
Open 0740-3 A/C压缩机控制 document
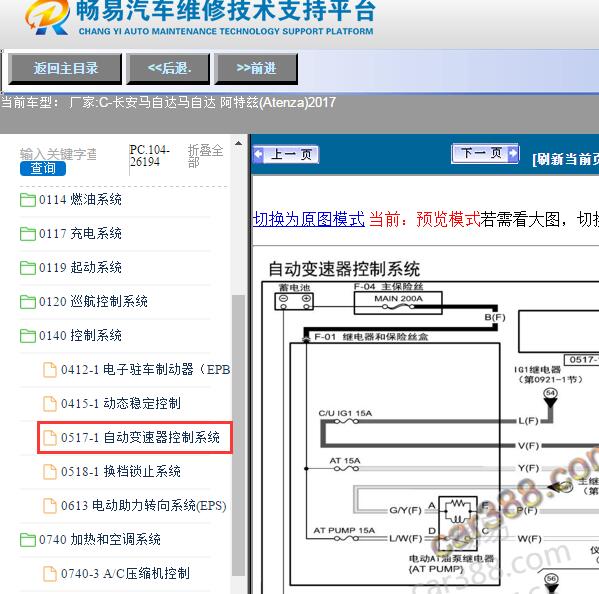125,573
